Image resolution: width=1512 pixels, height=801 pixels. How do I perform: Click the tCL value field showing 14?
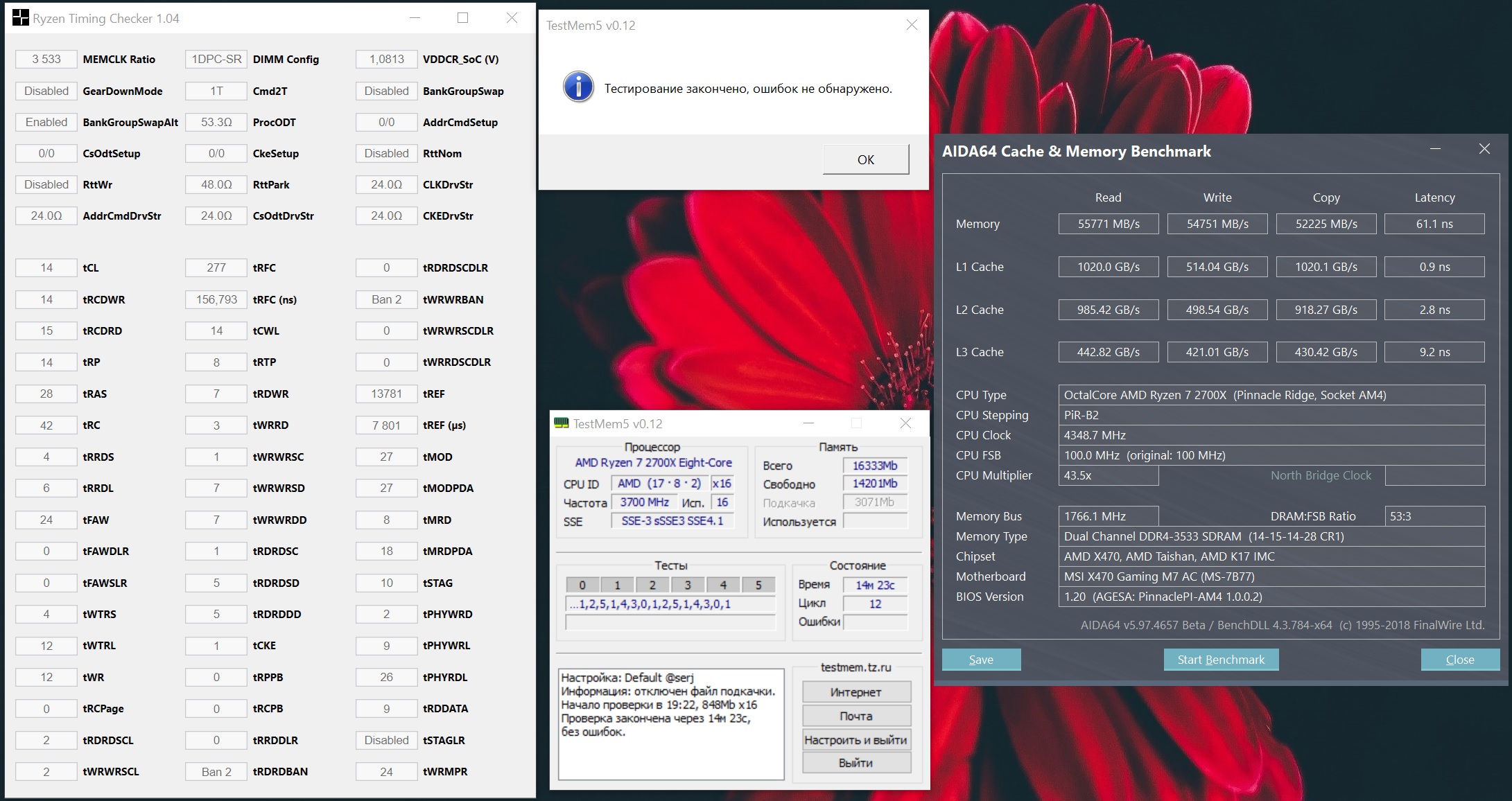(46, 267)
